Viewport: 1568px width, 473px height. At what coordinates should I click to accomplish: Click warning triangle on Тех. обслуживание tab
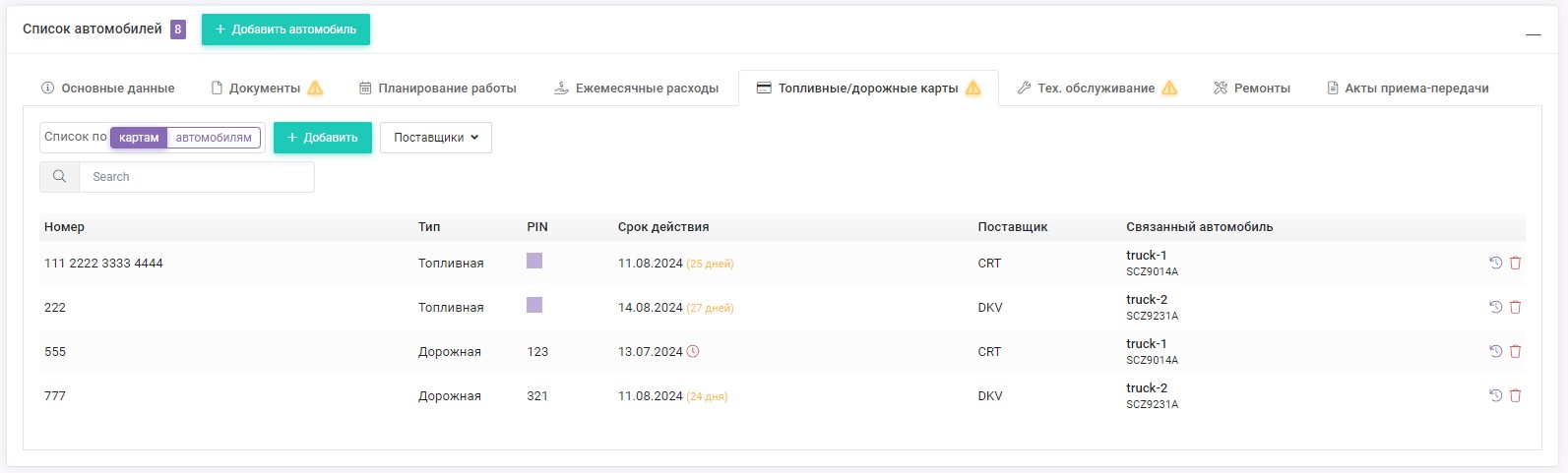1169,88
